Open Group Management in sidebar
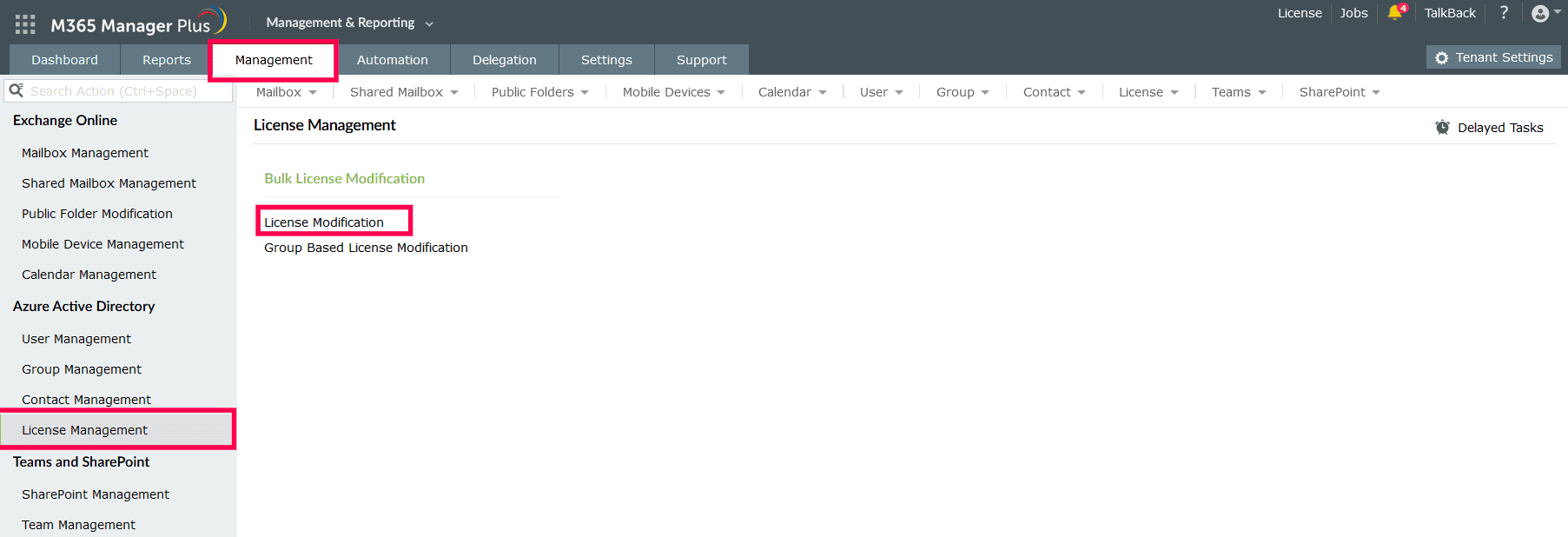The height and width of the screenshot is (537, 1568). (x=82, y=369)
